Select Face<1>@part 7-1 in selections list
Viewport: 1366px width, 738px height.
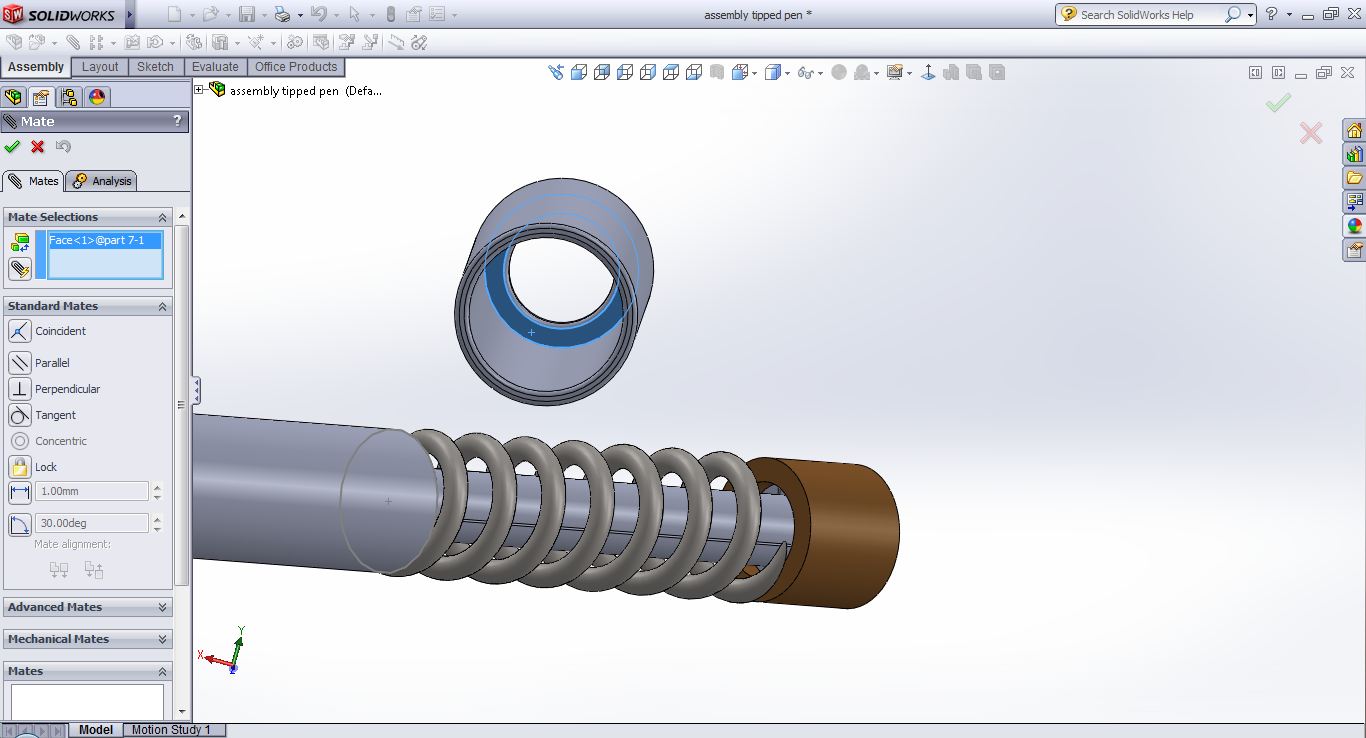tap(104, 241)
